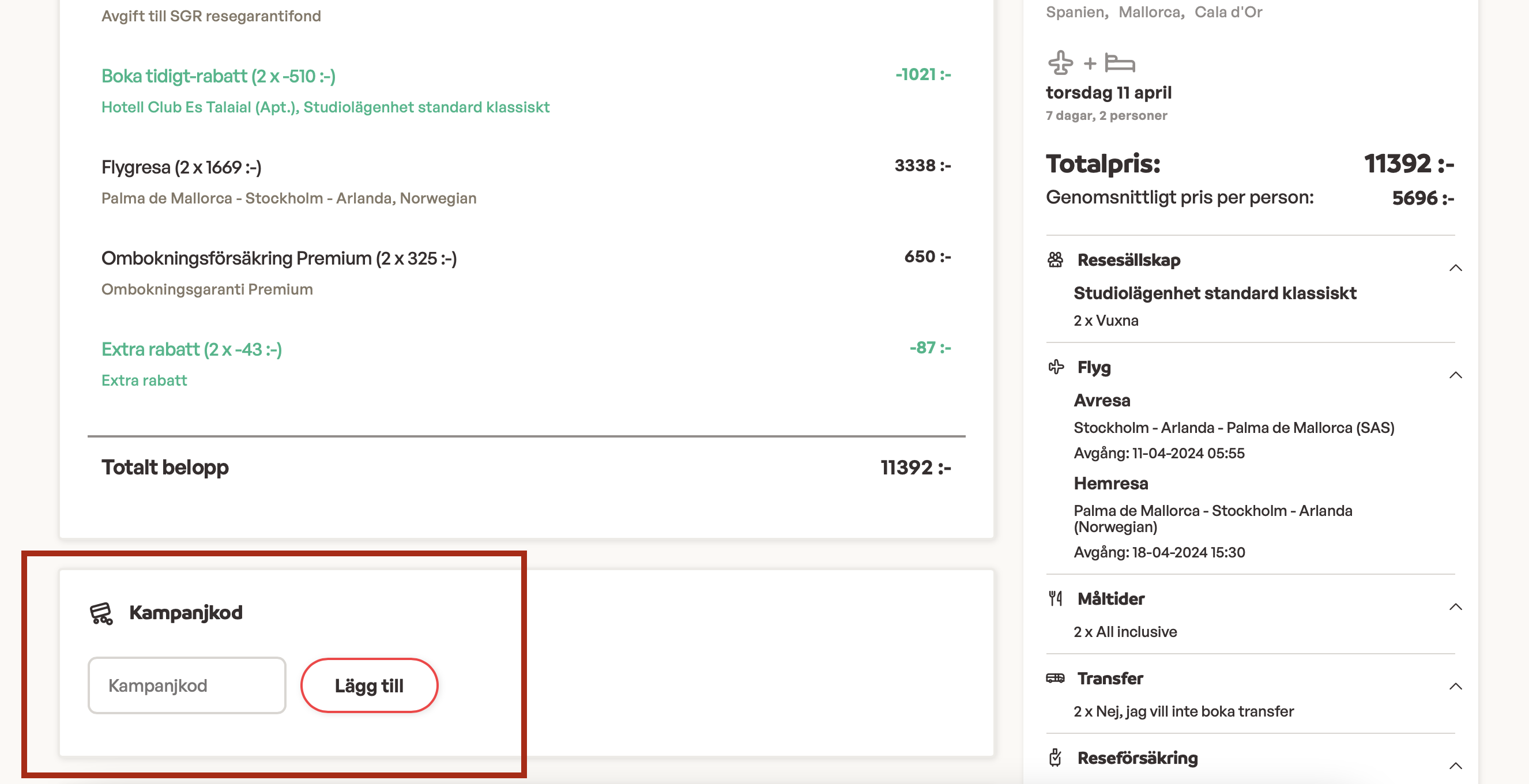The height and width of the screenshot is (784, 1529).
Task: Collapse the Flyg section chevron
Action: [x=1455, y=375]
